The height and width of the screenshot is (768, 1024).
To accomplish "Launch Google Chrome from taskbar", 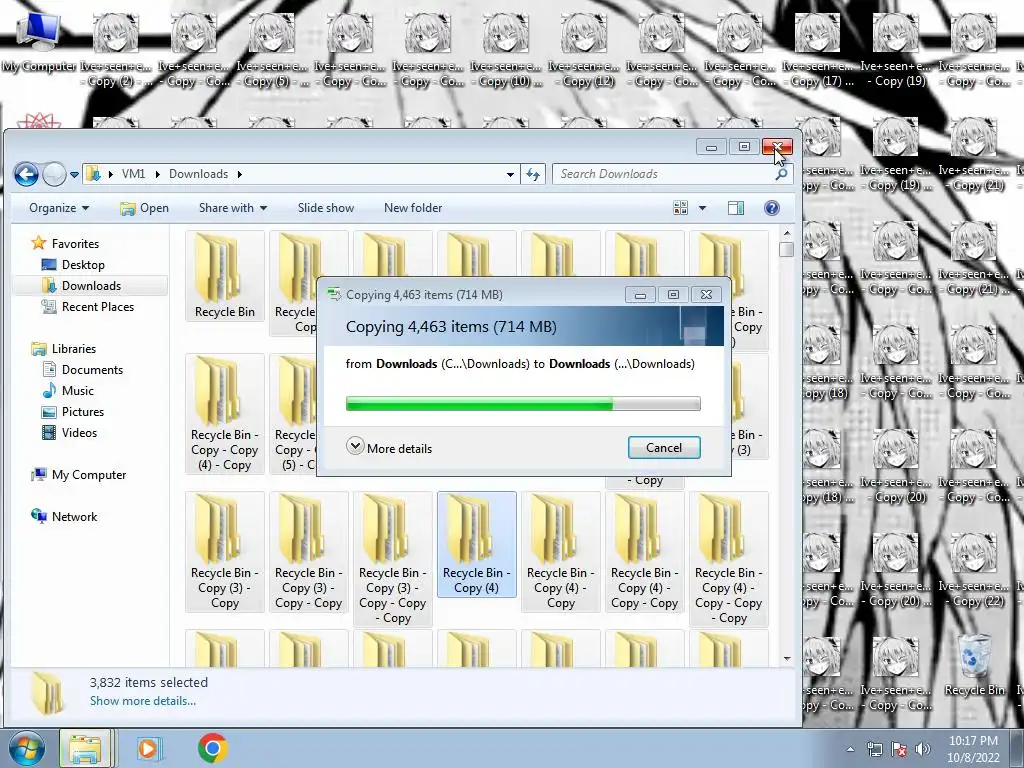I will tap(213, 748).
